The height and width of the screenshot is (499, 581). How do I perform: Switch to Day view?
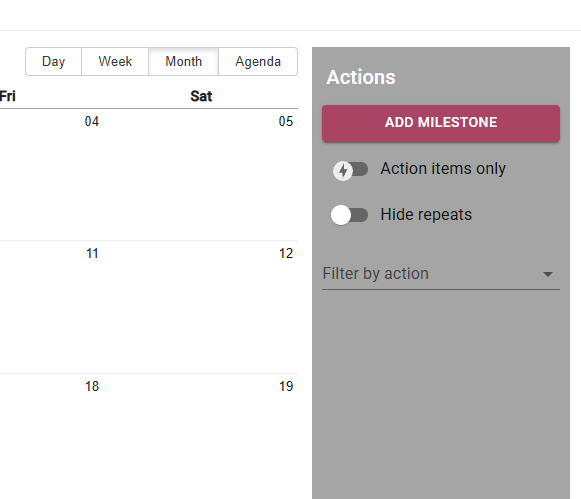point(54,61)
